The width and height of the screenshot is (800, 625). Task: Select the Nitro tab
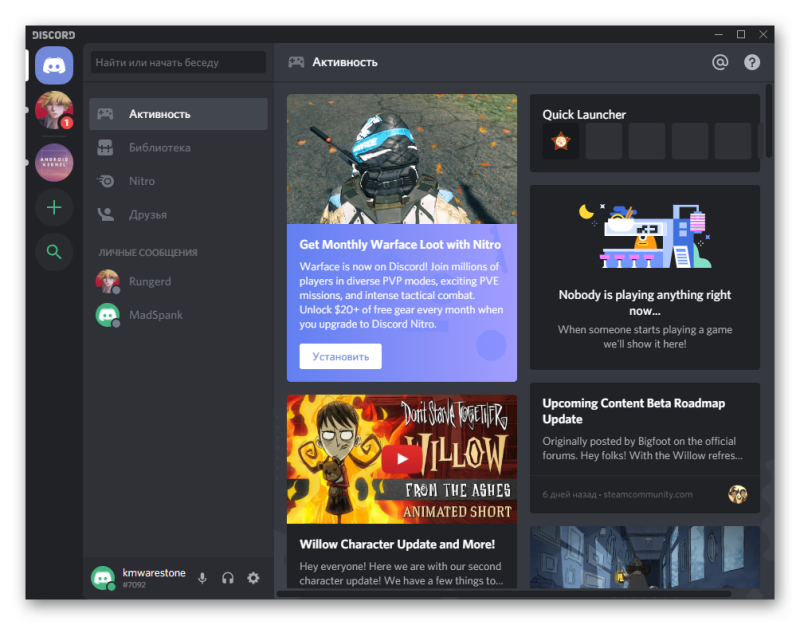179,181
